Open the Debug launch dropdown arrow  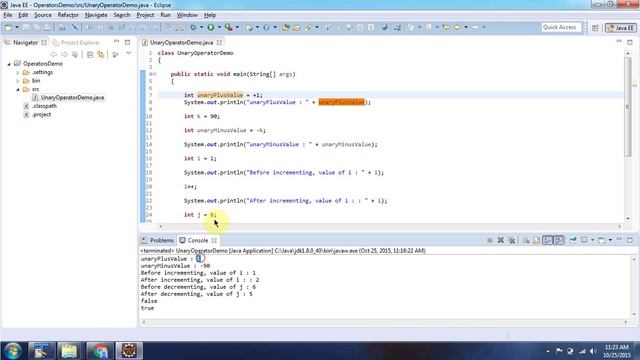[201, 27]
